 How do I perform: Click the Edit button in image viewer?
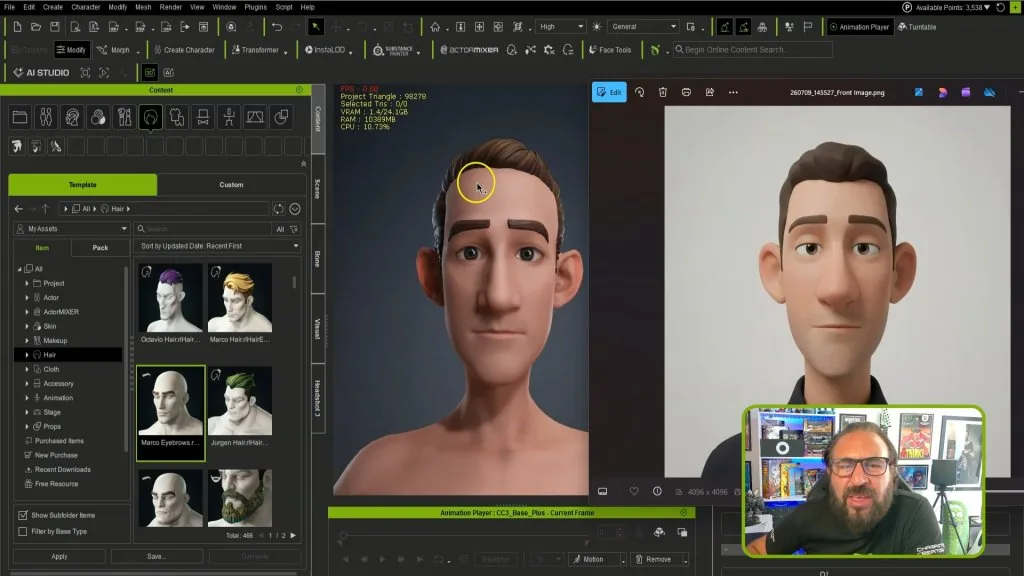click(609, 92)
